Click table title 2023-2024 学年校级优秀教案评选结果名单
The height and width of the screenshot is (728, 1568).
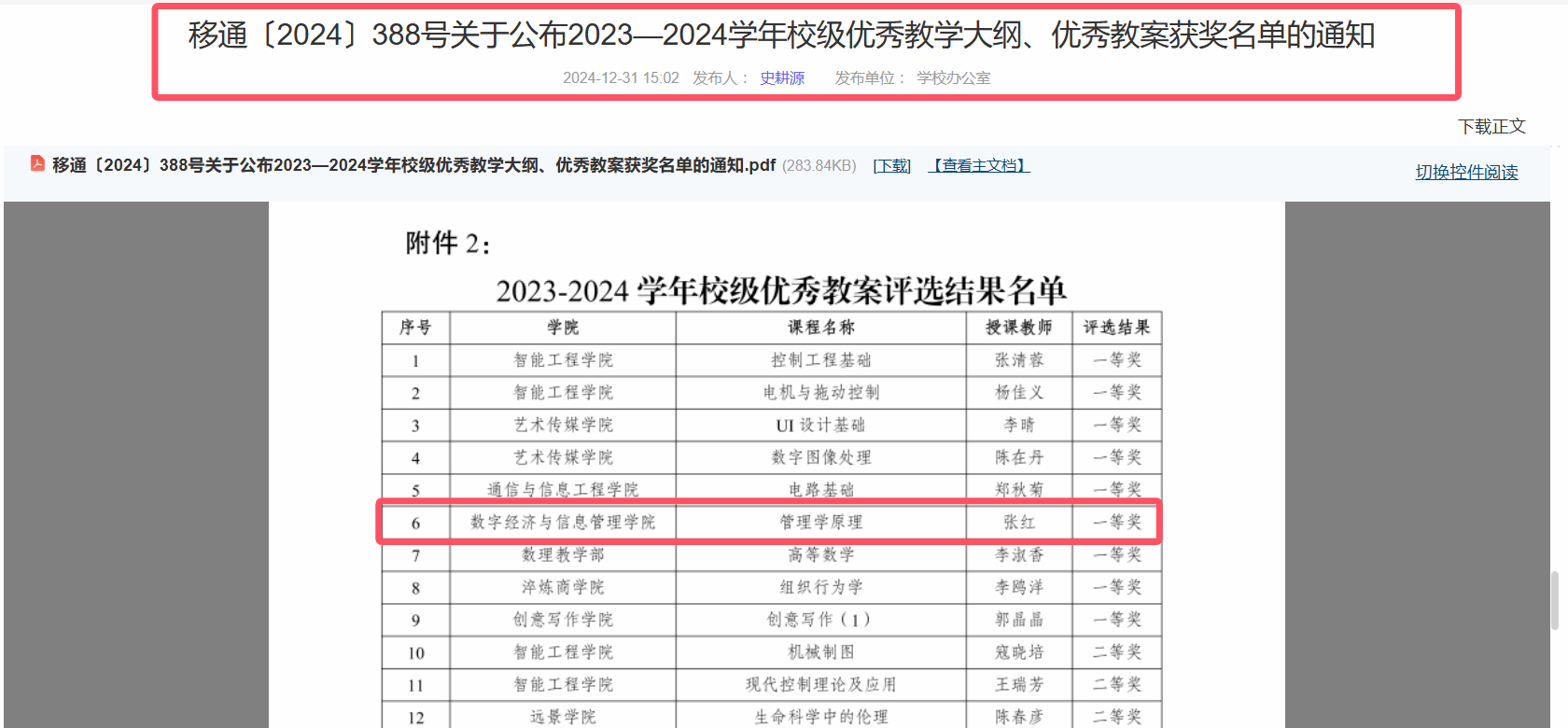[781, 291]
